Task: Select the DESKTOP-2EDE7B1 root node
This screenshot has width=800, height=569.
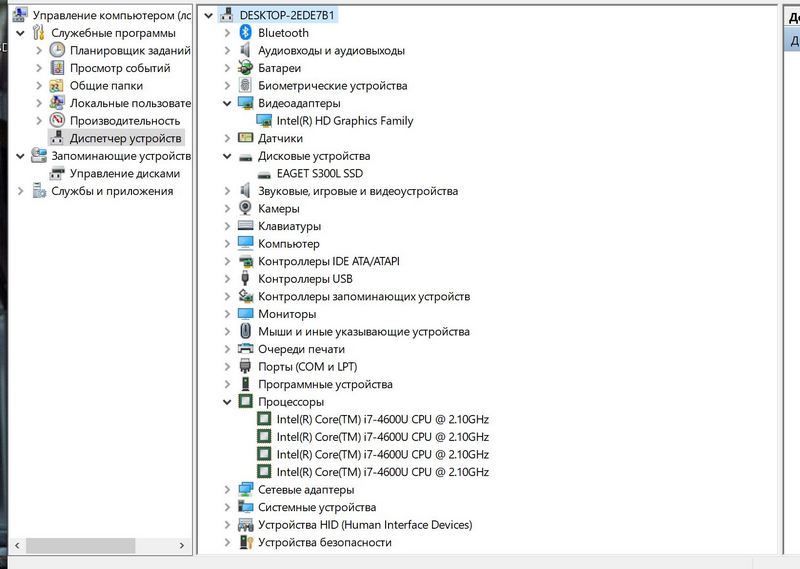Action: tap(287, 15)
